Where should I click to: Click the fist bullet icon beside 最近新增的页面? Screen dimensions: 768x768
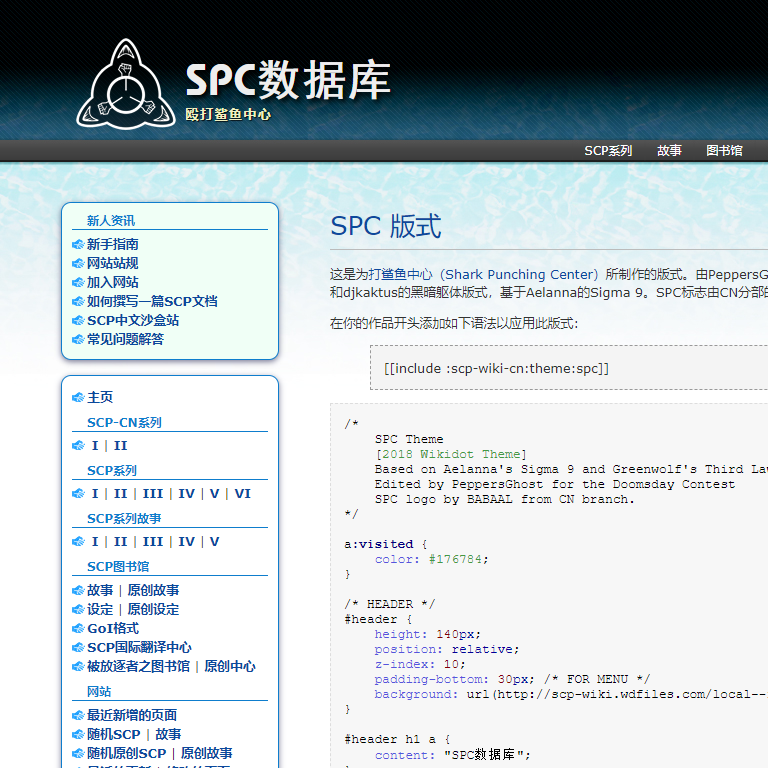click(x=78, y=715)
